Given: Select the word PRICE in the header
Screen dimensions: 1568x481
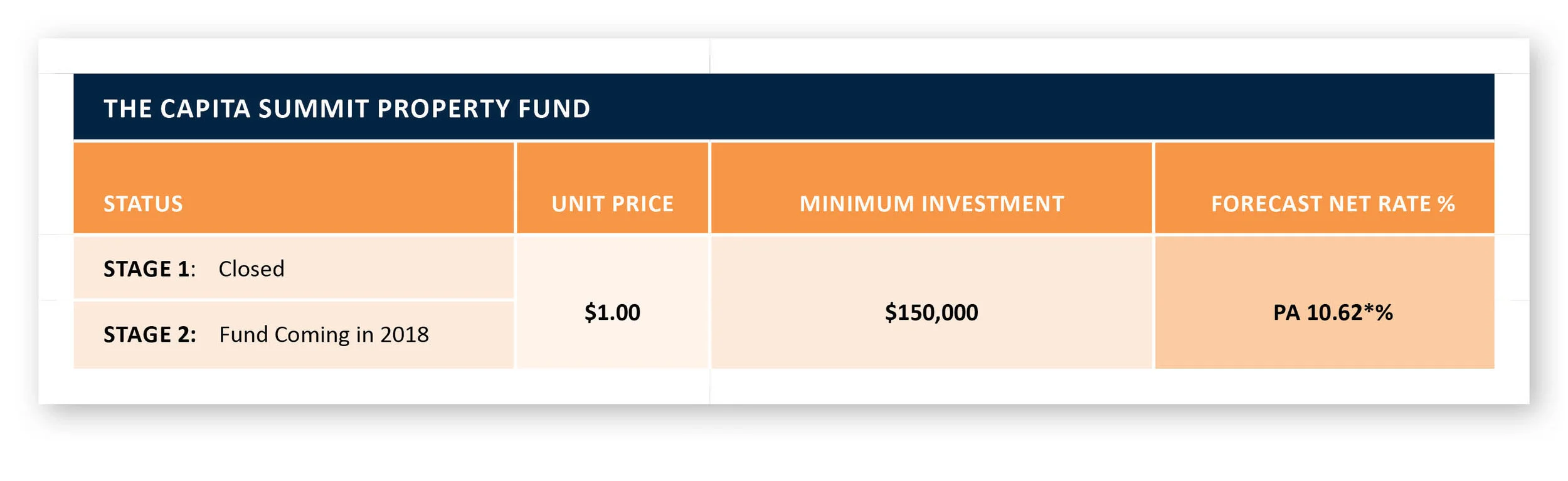Looking at the screenshot, I should [643, 204].
